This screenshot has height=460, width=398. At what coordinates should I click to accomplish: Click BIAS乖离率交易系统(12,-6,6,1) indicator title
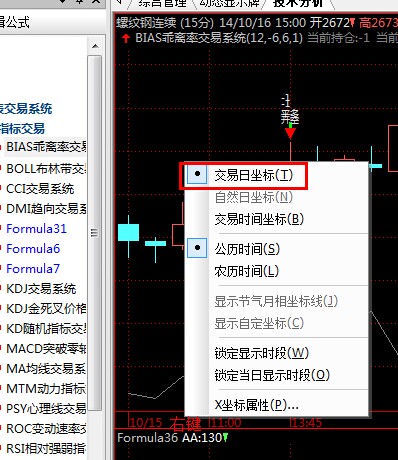point(219,38)
